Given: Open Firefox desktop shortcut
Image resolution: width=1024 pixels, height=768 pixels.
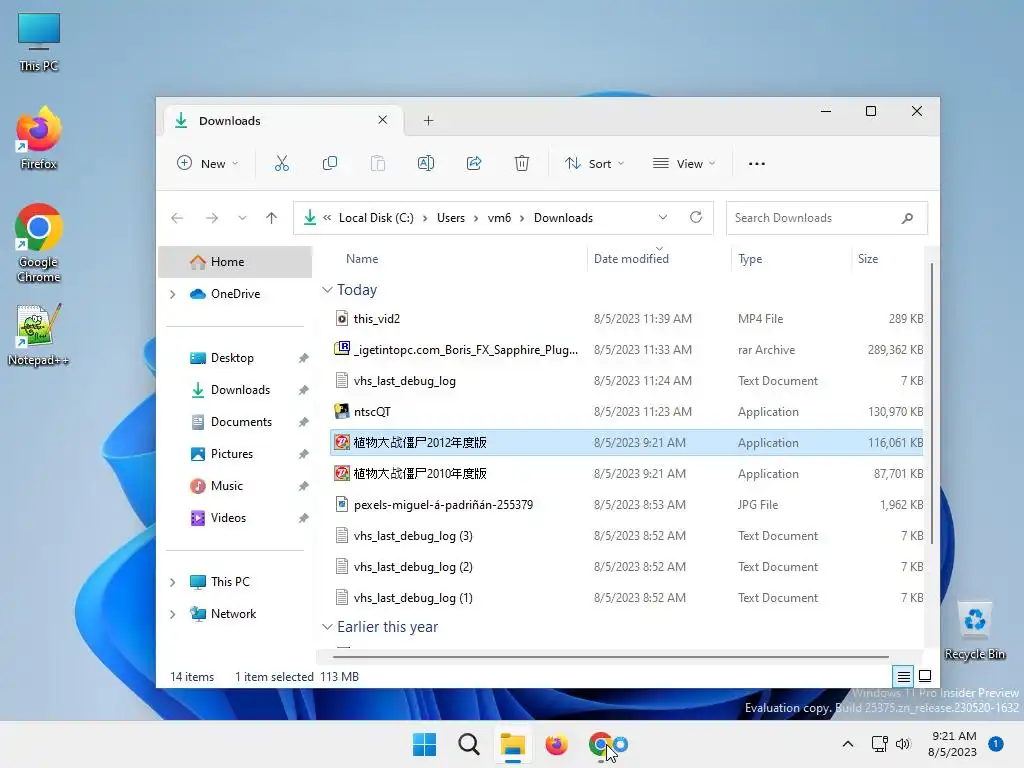Looking at the screenshot, I should pos(39,138).
